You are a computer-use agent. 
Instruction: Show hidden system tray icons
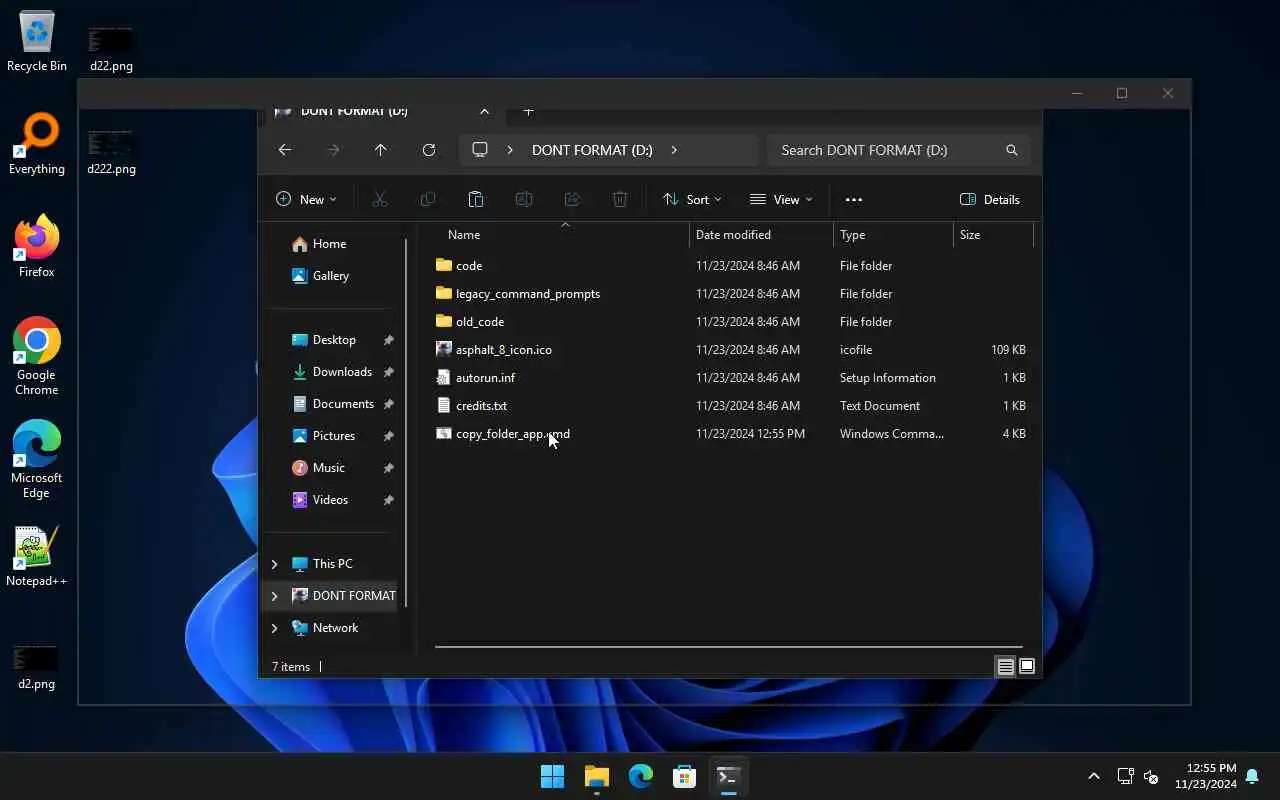[1094, 776]
